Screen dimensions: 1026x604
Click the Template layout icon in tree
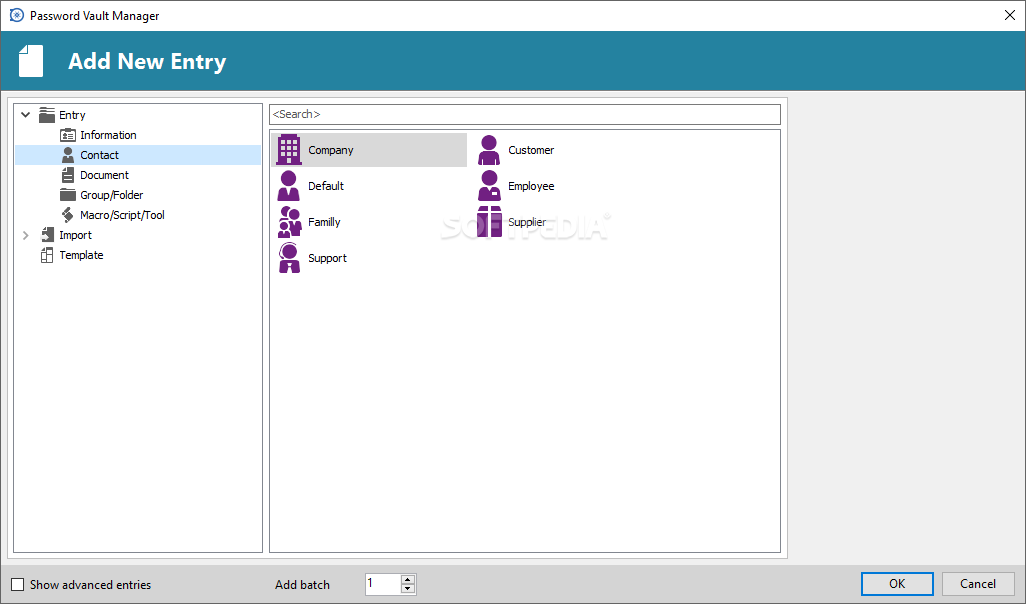click(47, 255)
